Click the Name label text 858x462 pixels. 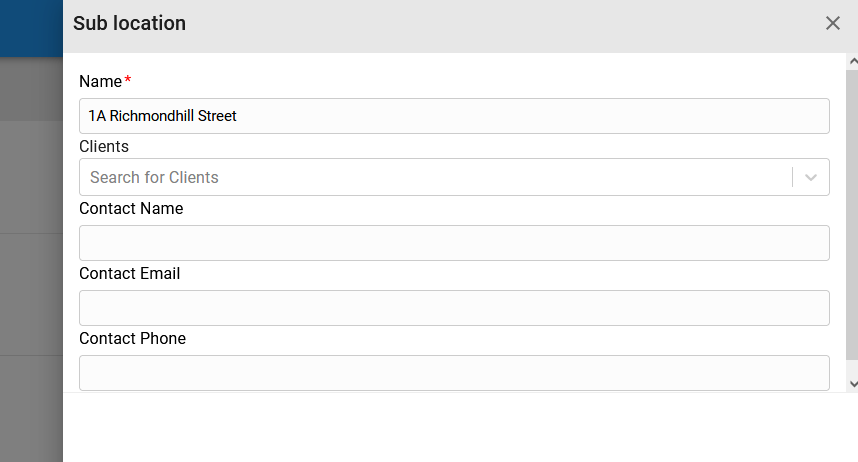[101, 82]
